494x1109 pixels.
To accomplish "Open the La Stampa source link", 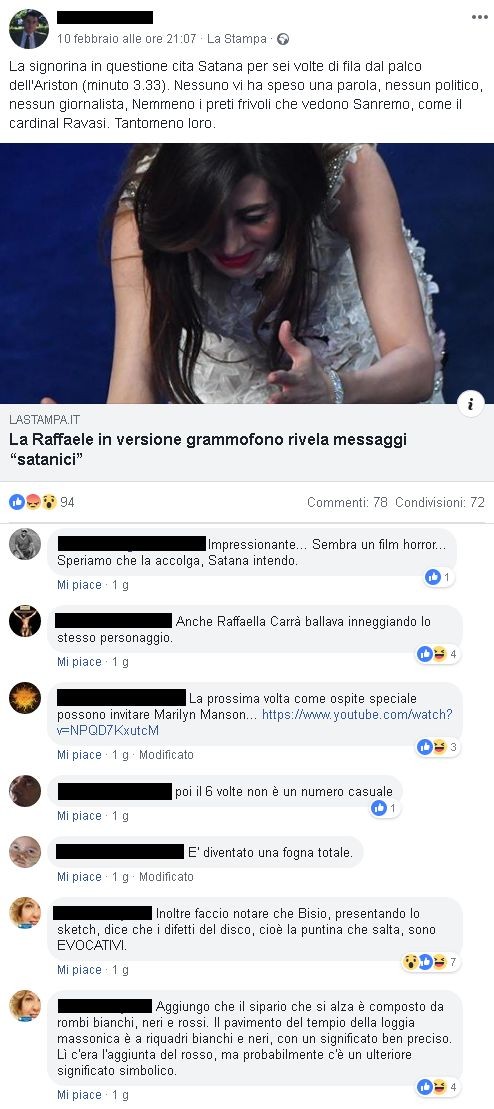I will coord(236,39).
